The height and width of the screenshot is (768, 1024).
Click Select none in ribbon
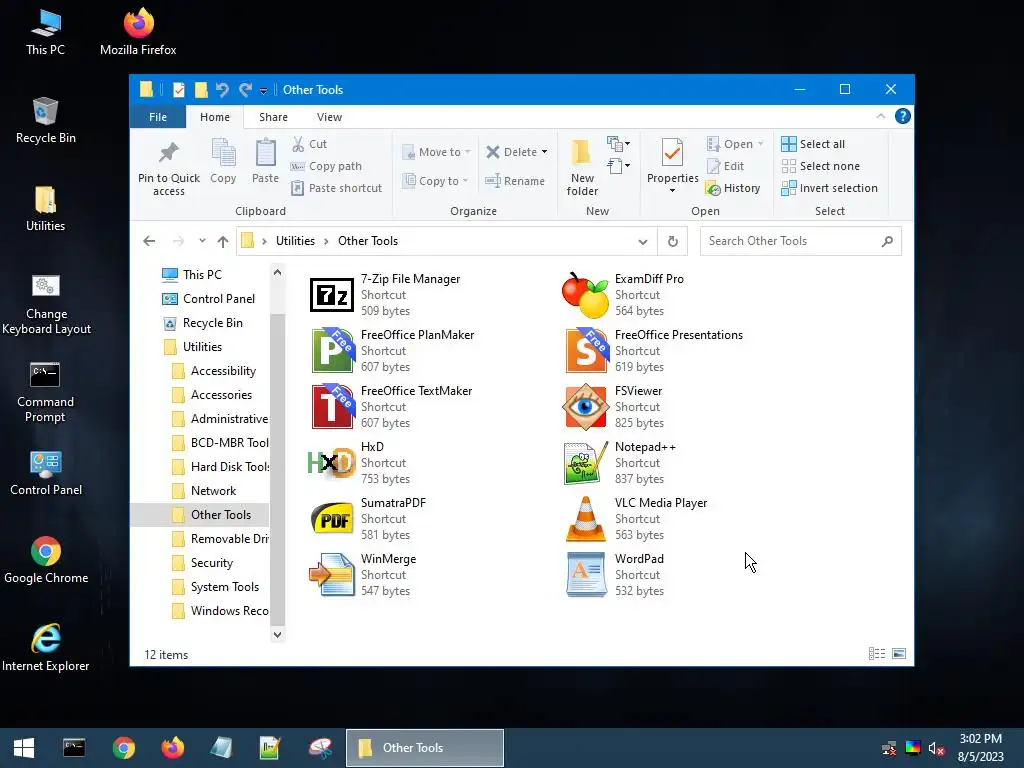click(x=820, y=166)
